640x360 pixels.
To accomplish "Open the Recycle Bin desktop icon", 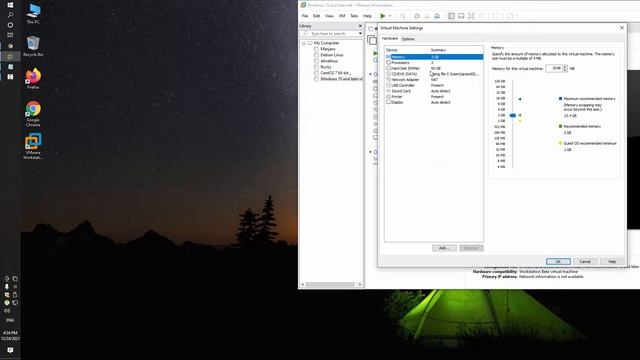I will 33,46.
